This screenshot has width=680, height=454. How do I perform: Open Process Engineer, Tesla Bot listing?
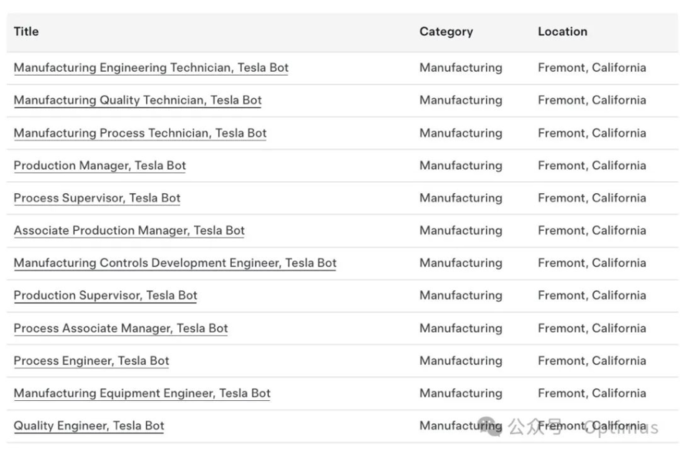91,360
